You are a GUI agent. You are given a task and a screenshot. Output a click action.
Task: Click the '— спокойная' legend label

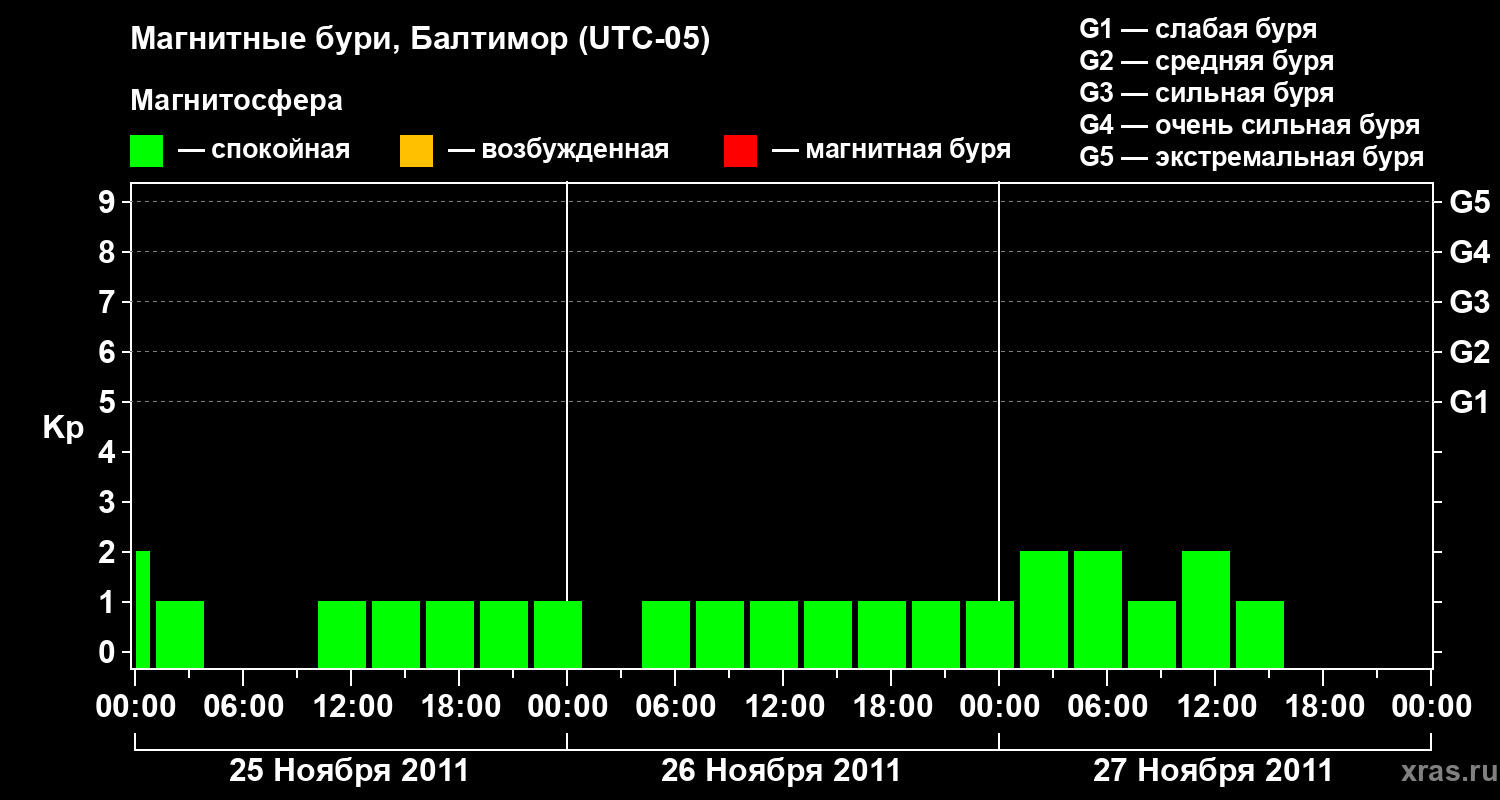(x=264, y=150)
